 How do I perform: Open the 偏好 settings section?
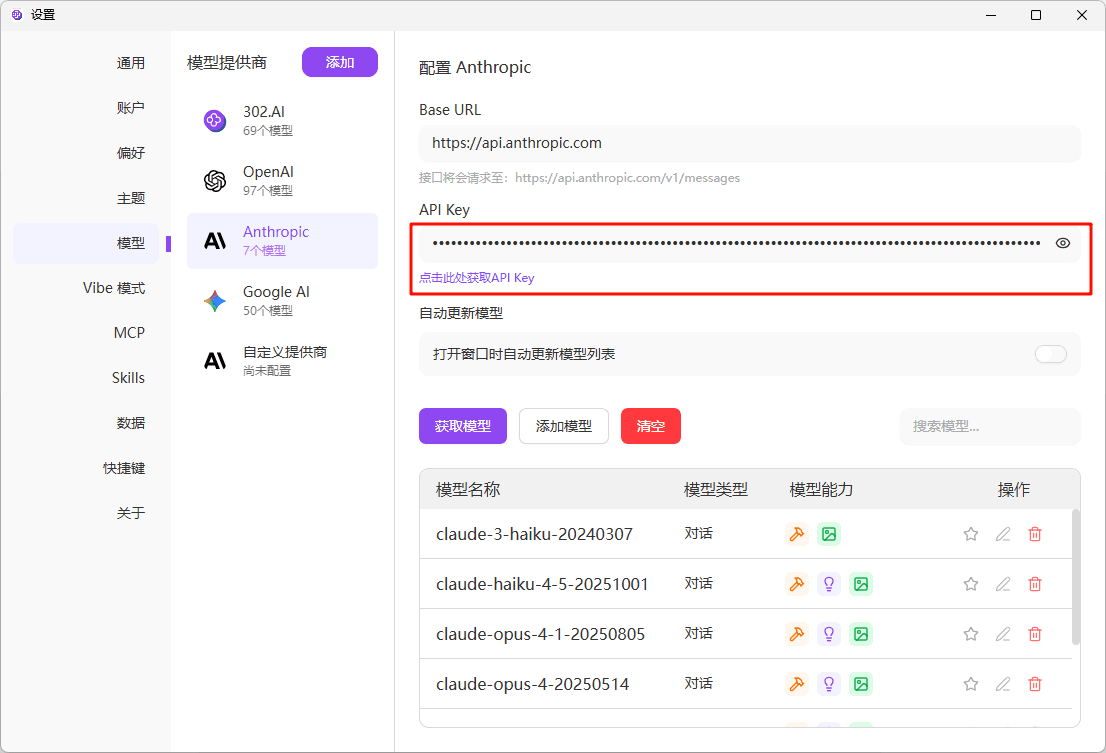(x=130, y=153)
